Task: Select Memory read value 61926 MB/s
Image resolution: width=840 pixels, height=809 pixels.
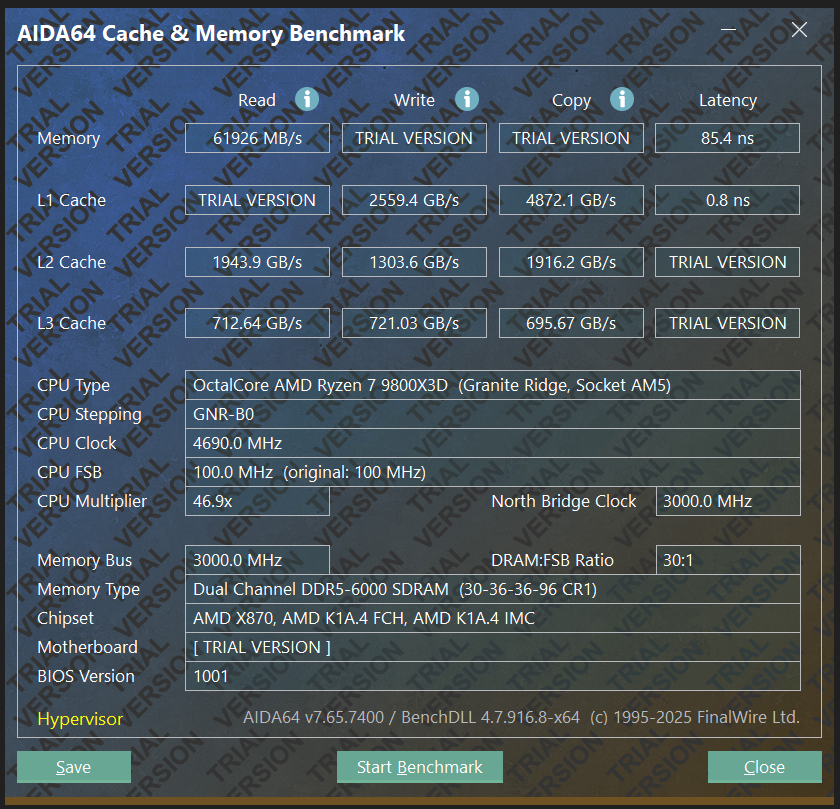Action: point(257,138)
